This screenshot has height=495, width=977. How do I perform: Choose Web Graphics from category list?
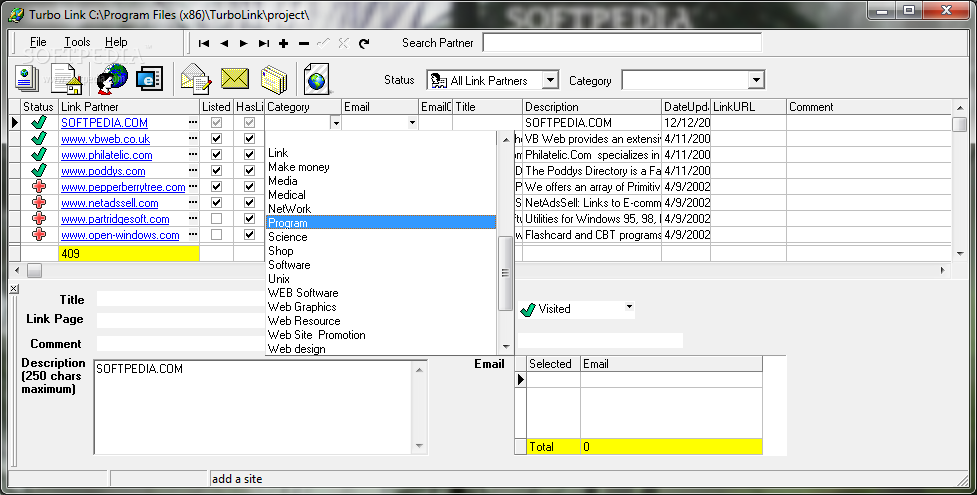[381, 307]
